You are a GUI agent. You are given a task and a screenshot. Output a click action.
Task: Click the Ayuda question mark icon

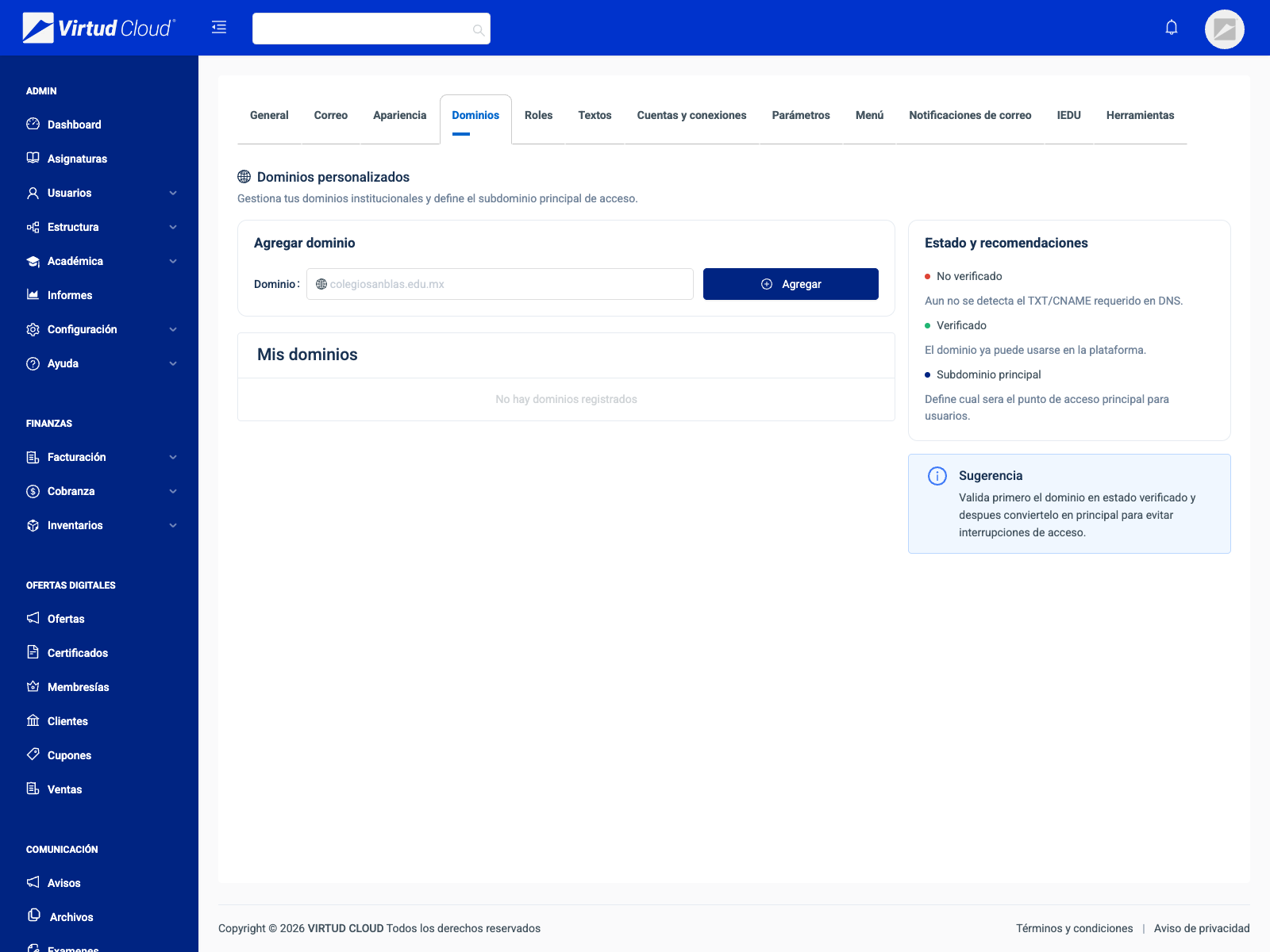pos(33,363)
